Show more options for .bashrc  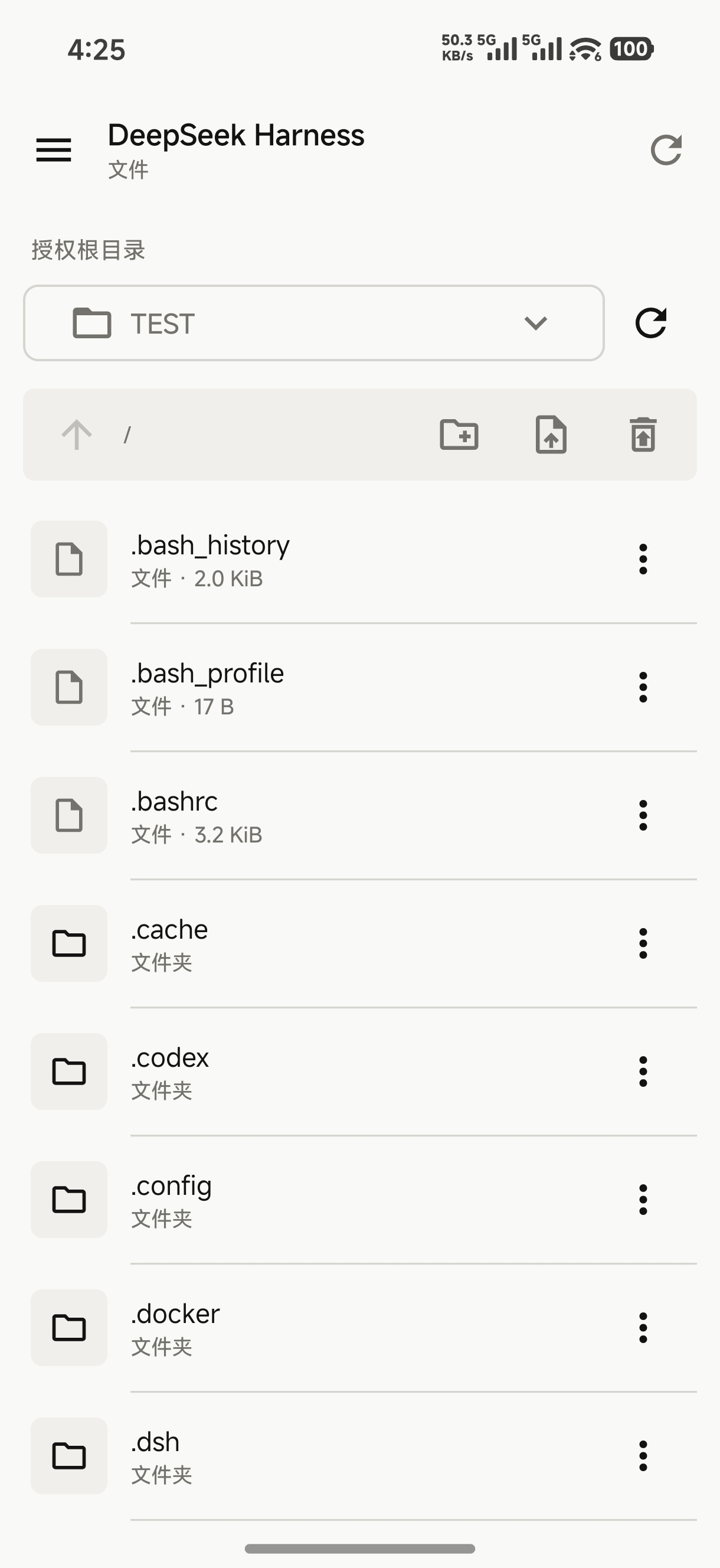(643, 815)
